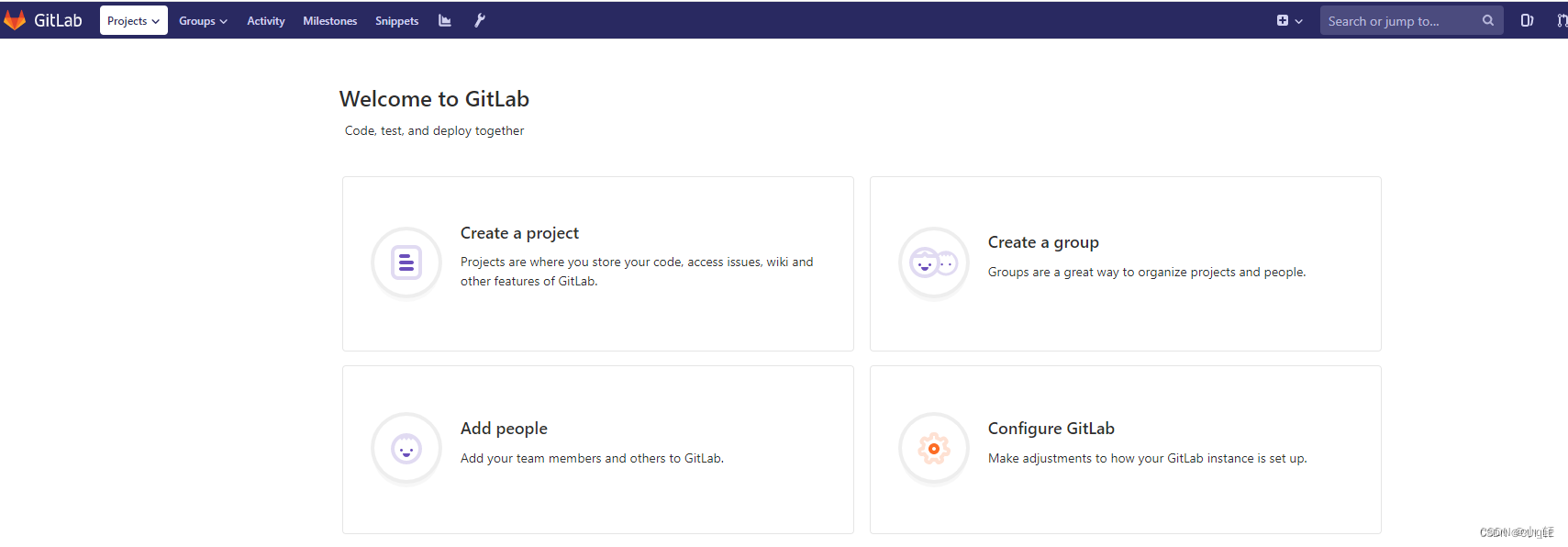1568x547 pixels.
Task: Click the Add people face icon
Action: [406, 449]
